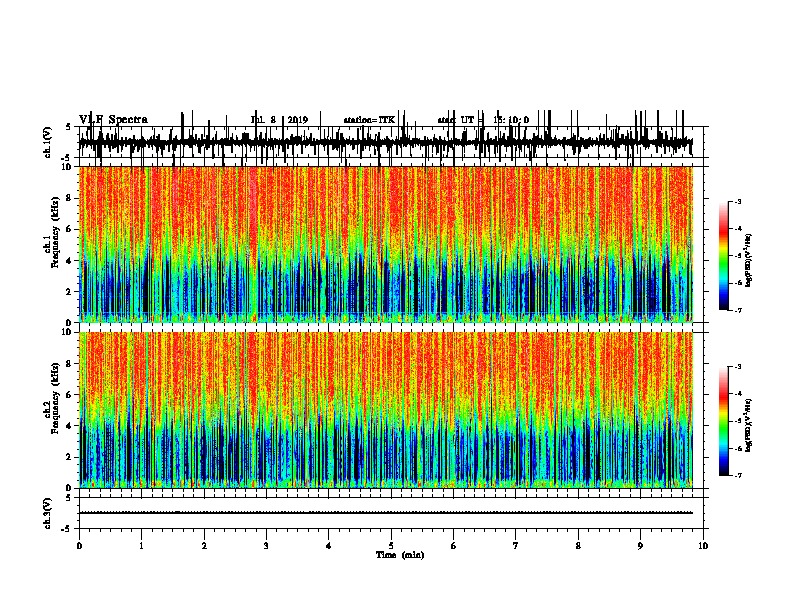Click time axis tick label "5"

point(391,546)
